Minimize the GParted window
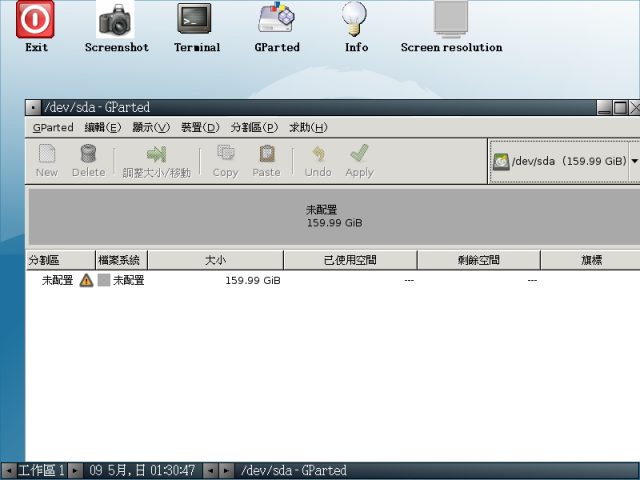640x480 pixels. coord(604,108)
